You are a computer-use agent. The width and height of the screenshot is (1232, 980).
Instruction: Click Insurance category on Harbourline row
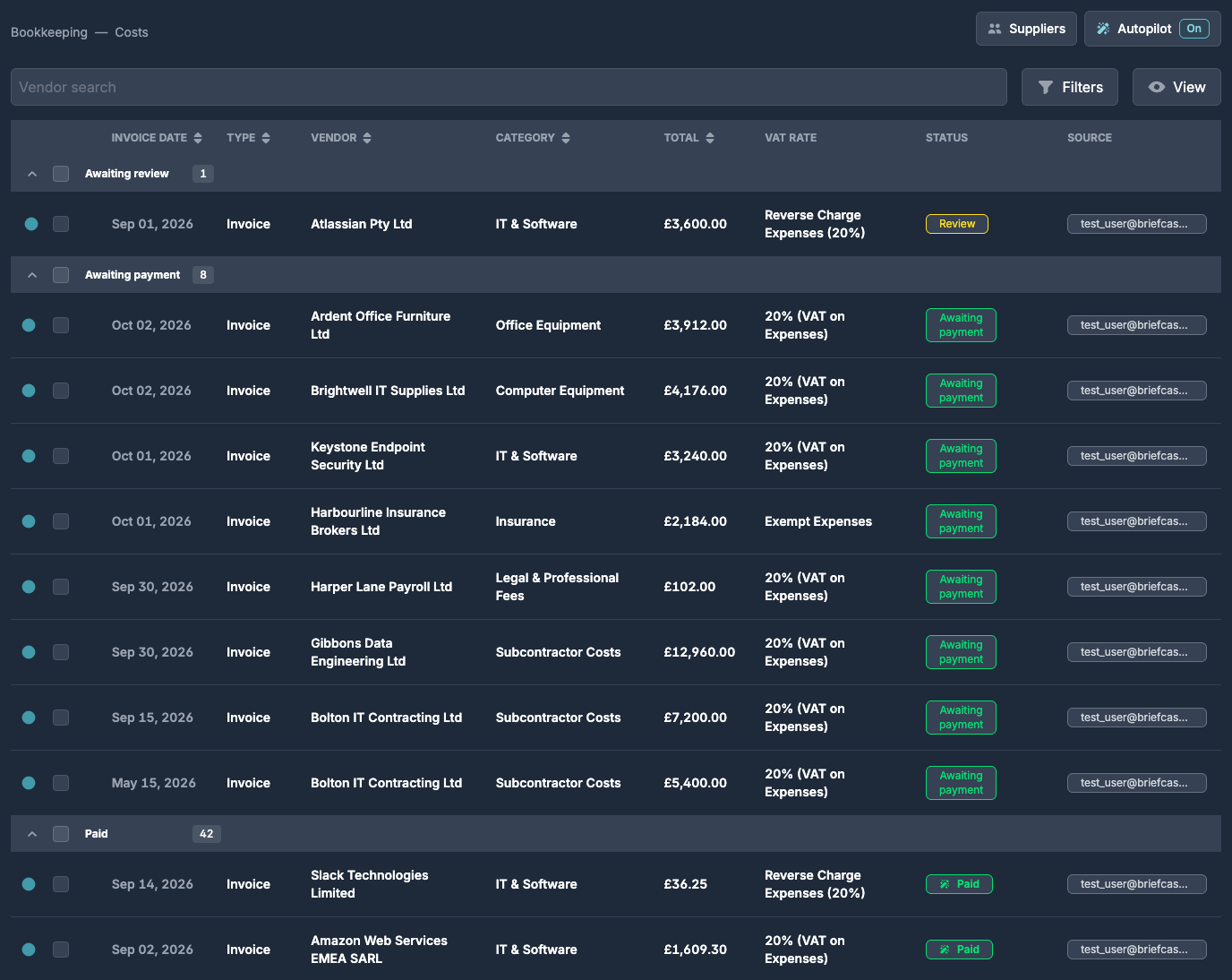click(526, 521)
